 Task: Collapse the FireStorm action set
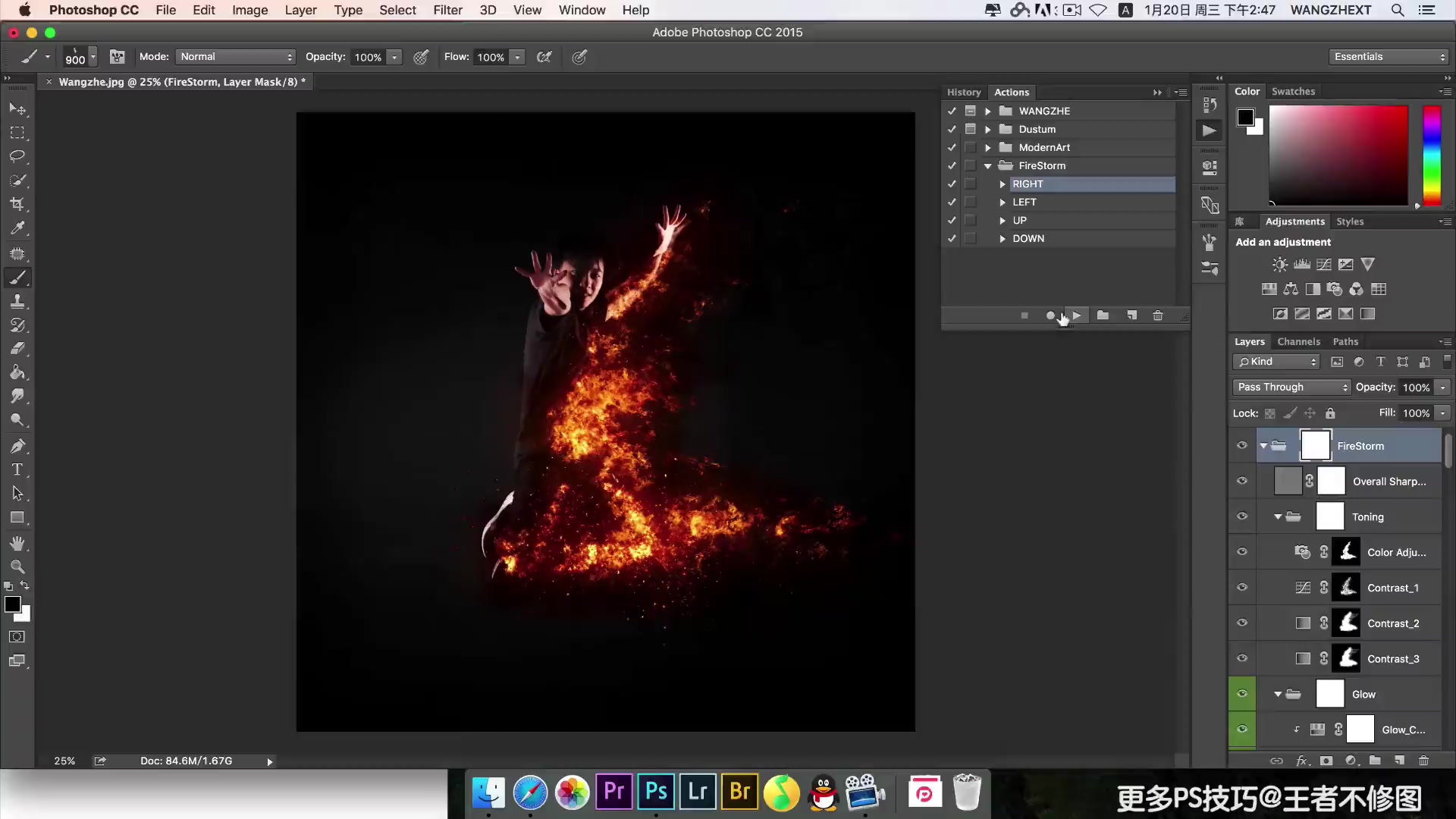[987, 166]
